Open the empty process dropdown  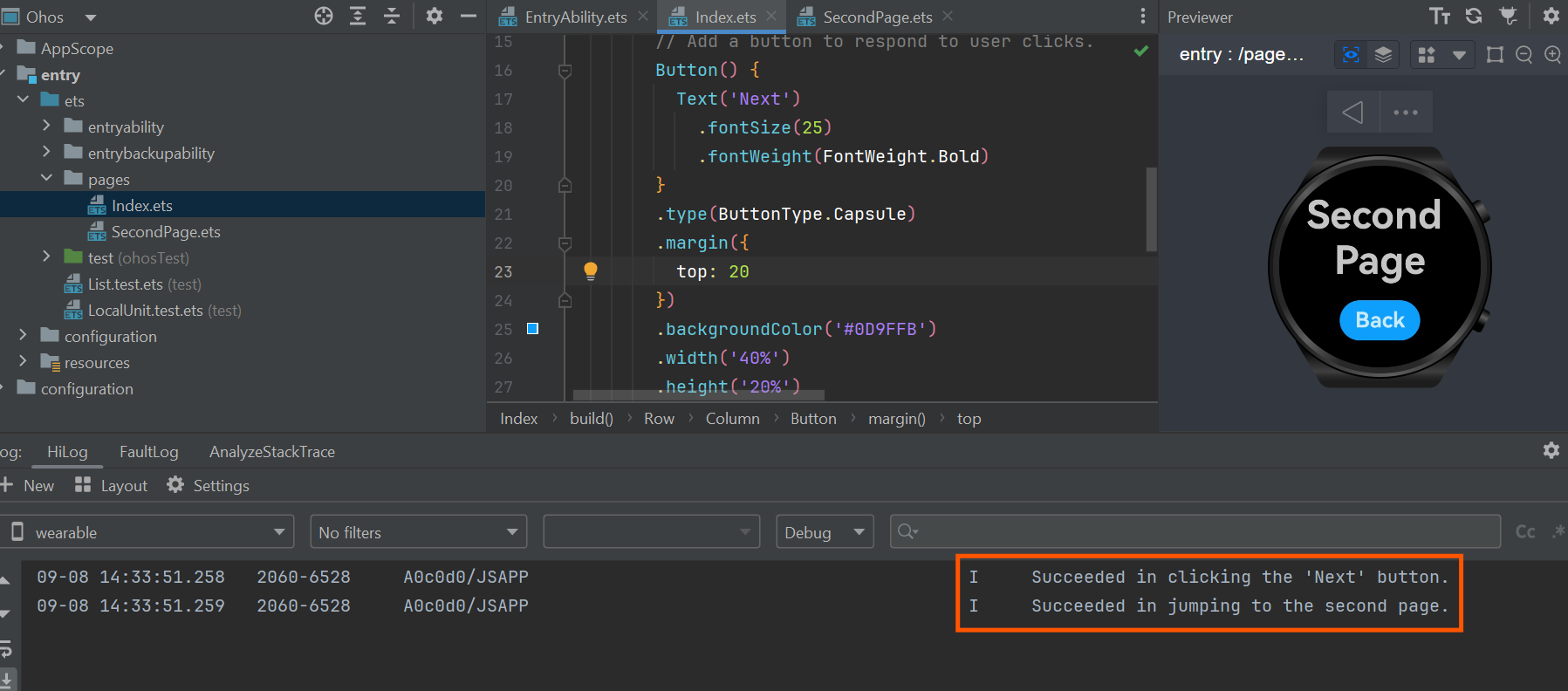click(652, 531)
